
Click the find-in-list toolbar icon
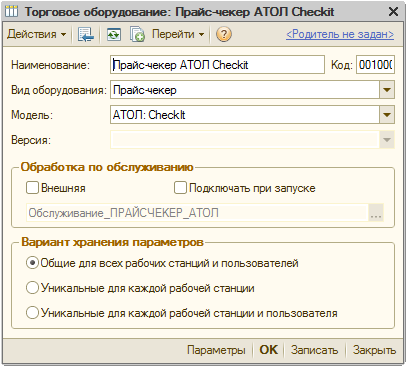coord(86,34)
